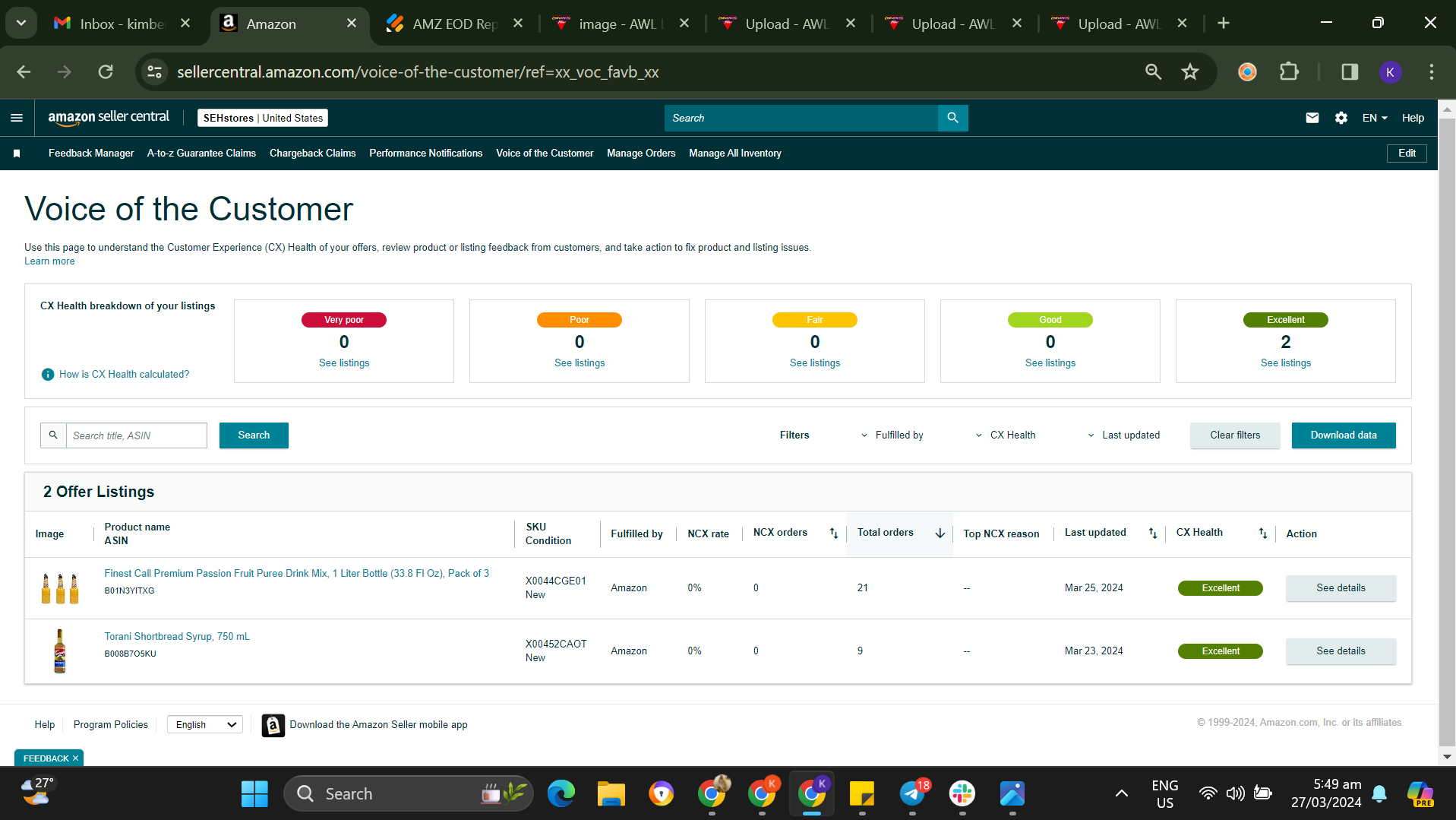Sort by Total orders descending arrow
This screenshot has width=1456, height=820.
click(940, 533)
